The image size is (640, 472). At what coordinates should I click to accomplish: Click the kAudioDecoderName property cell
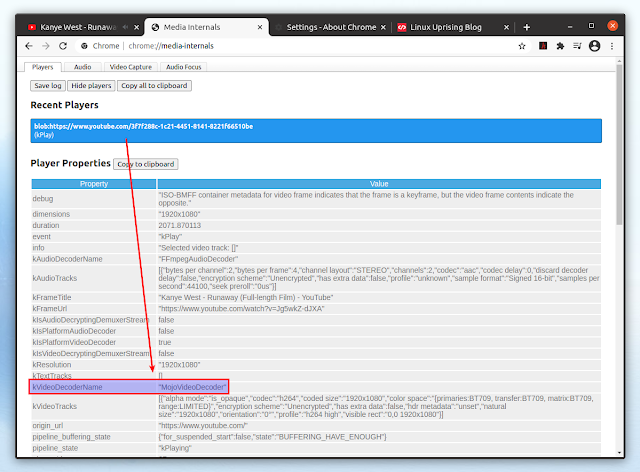coord(94,259)
